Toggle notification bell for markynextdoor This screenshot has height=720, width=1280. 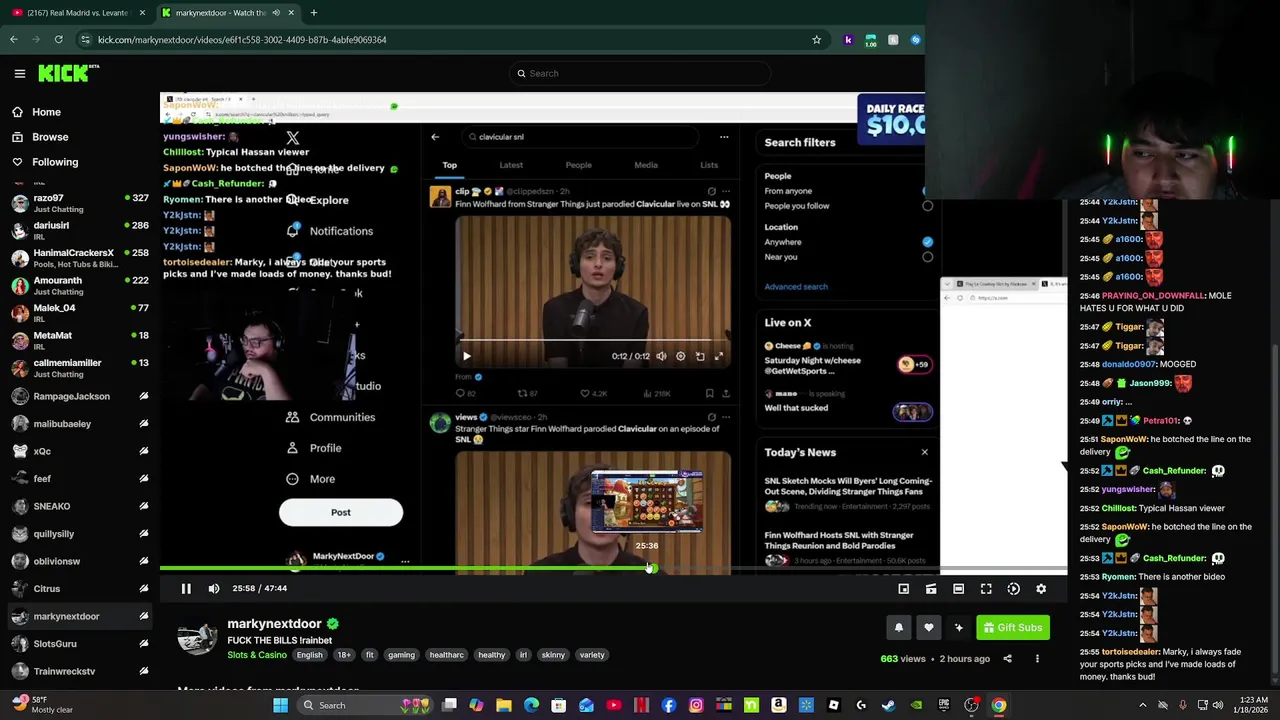click(x=898, y=628)
